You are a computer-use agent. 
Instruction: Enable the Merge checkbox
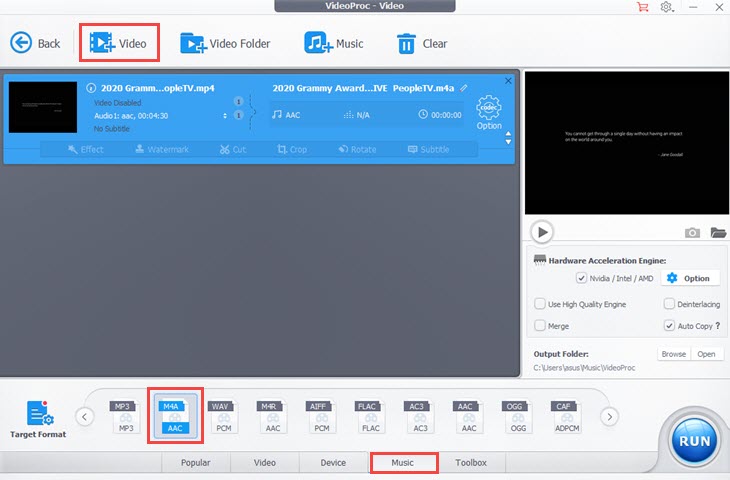(x=540, y=325)
